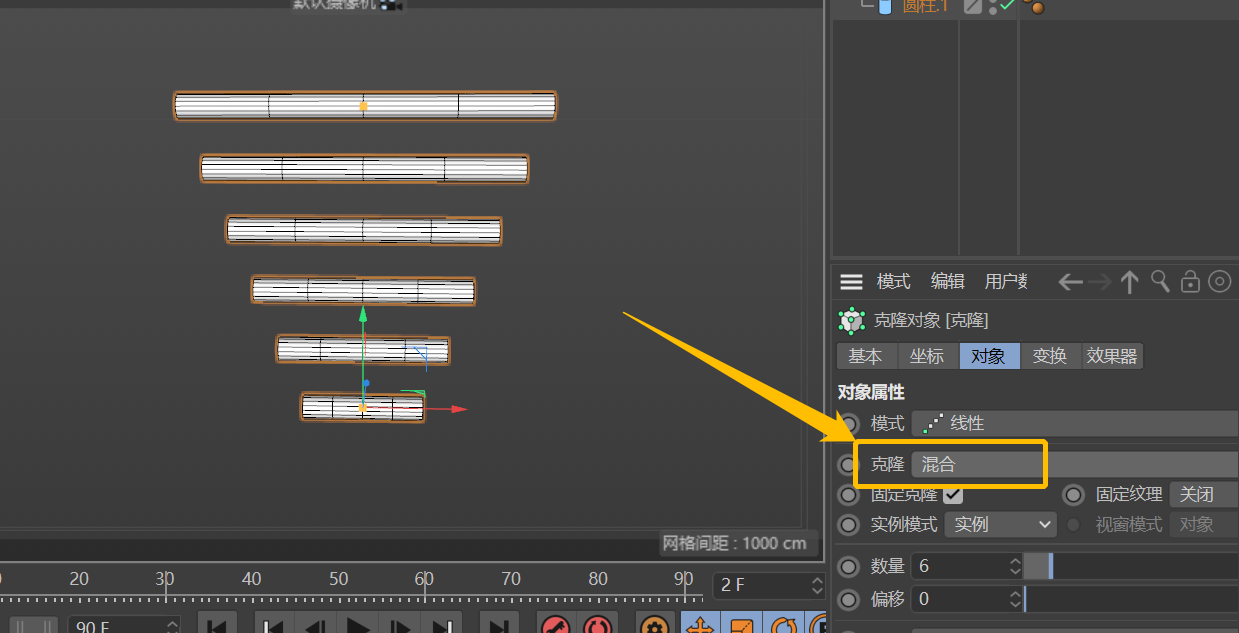Click the animation dot beside 偏移
The height and width of the screenshot is (633, 1239).
click(849, 599)
